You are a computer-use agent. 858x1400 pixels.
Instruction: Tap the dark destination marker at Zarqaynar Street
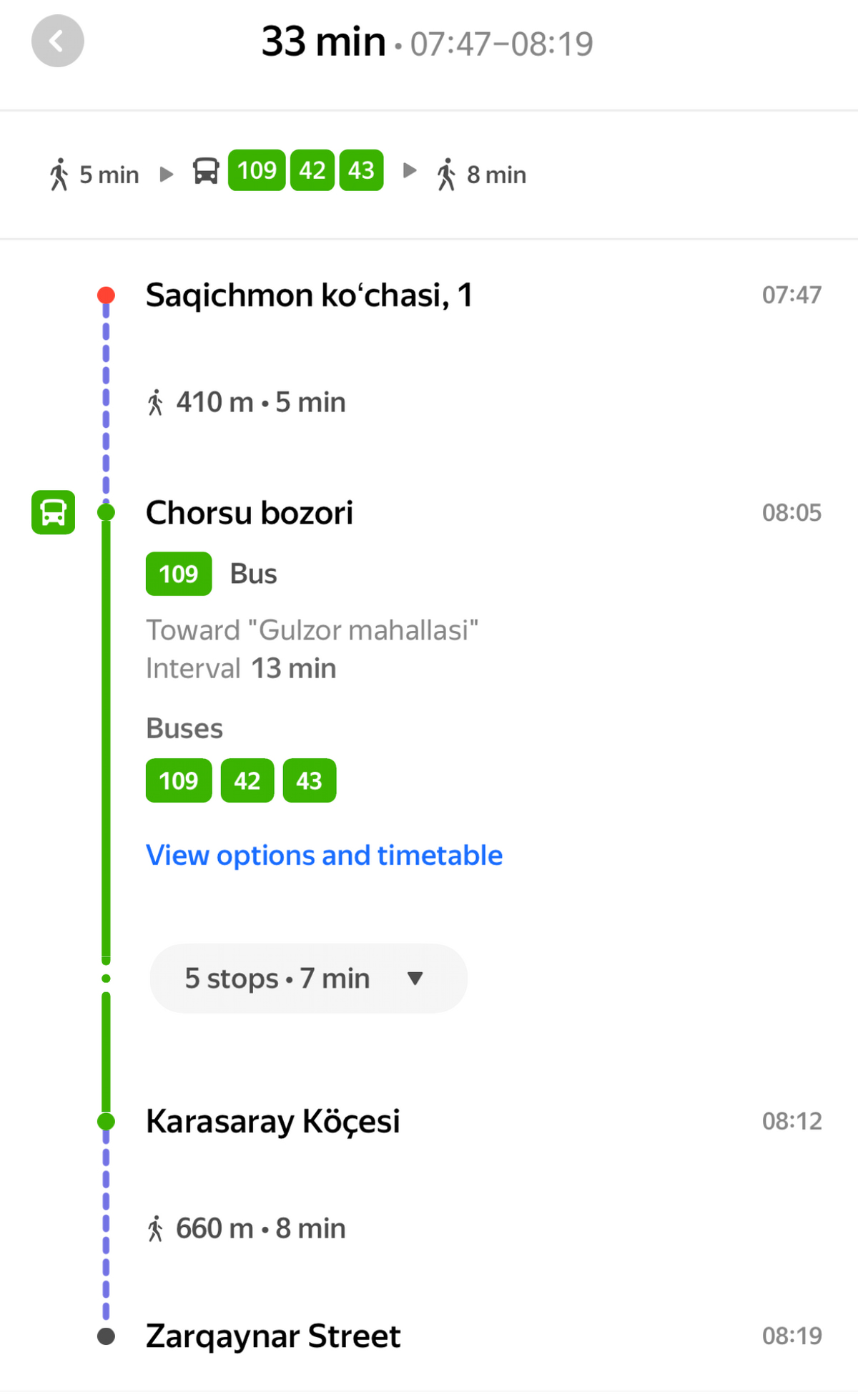point(107,1336)
